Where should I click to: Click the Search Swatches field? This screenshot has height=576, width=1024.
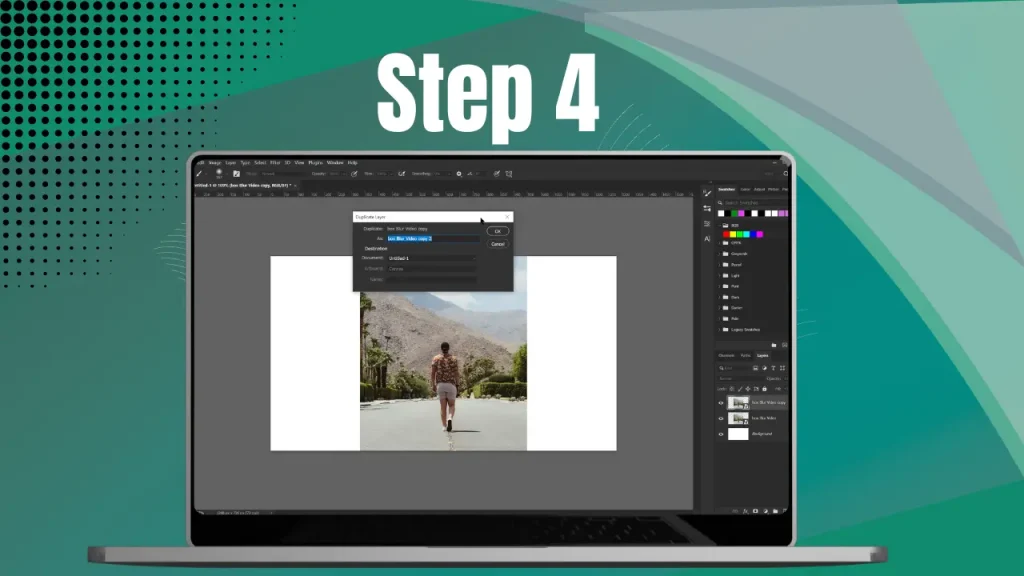(x=753, y=203)
